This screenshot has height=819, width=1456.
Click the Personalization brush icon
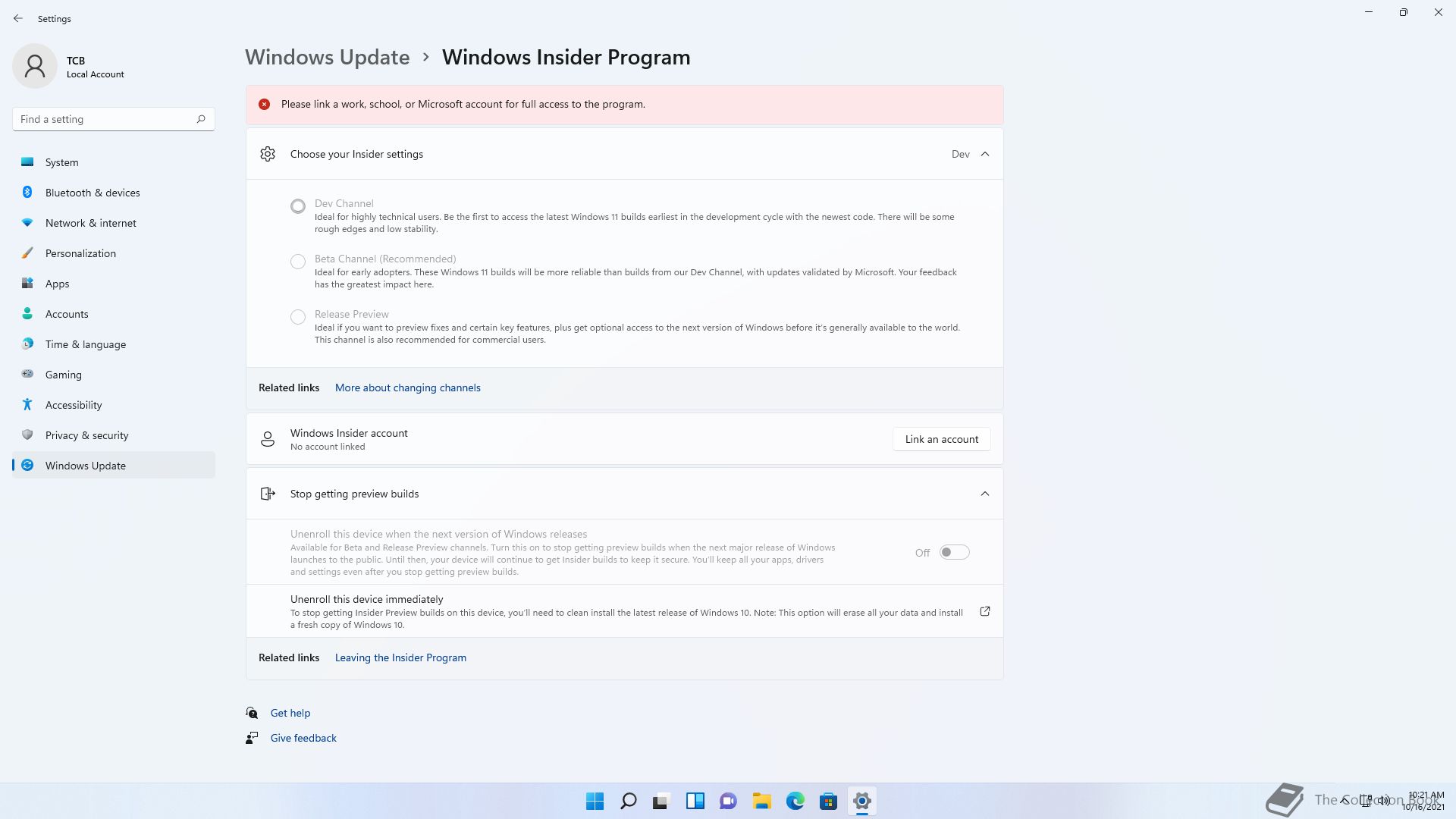27,253
